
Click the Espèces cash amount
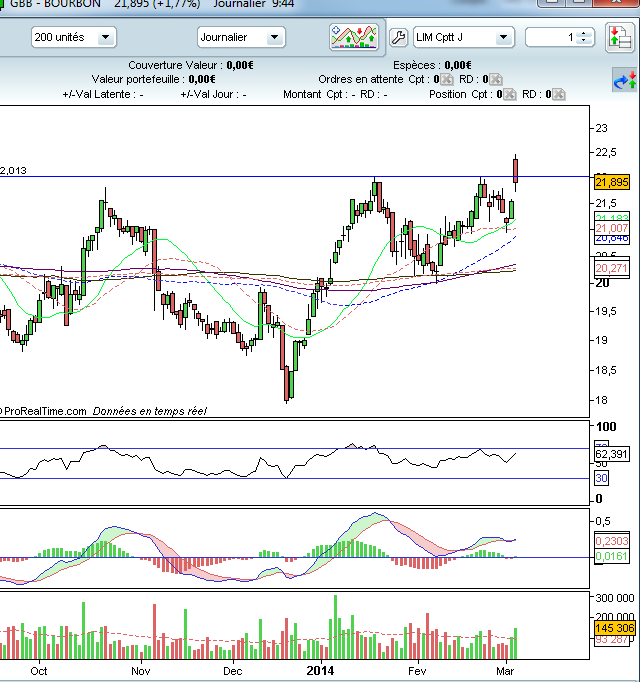coord(457,65)
